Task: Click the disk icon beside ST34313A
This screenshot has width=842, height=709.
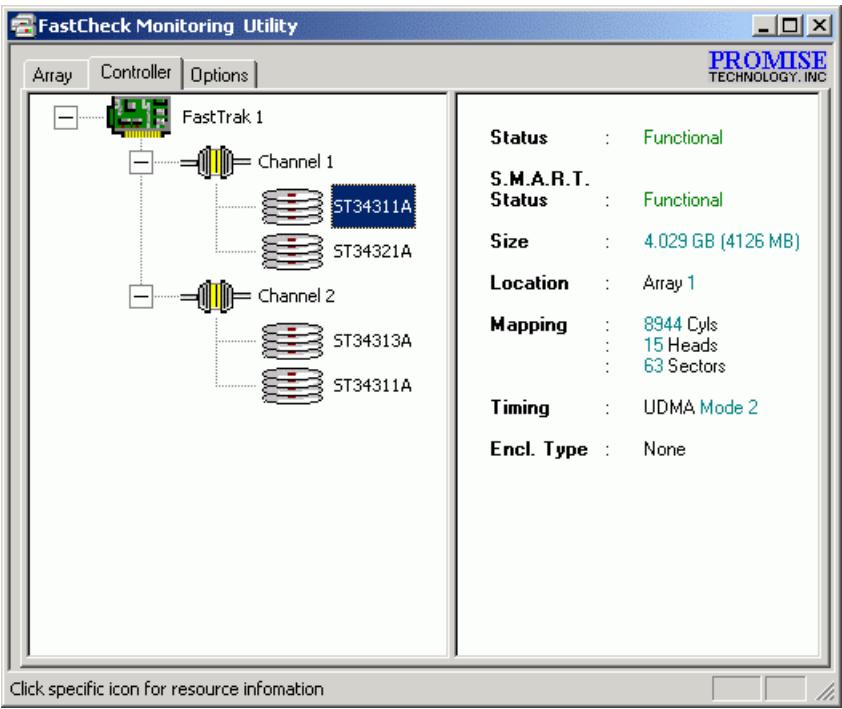Action: coord(293,341)
